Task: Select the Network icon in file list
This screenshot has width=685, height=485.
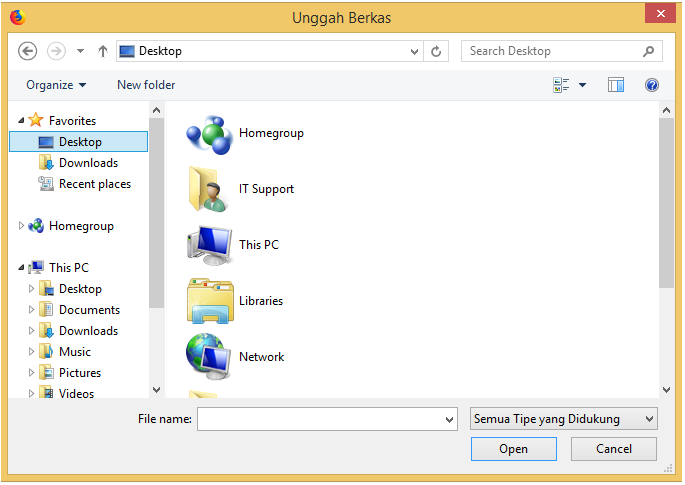Action: 208,357
